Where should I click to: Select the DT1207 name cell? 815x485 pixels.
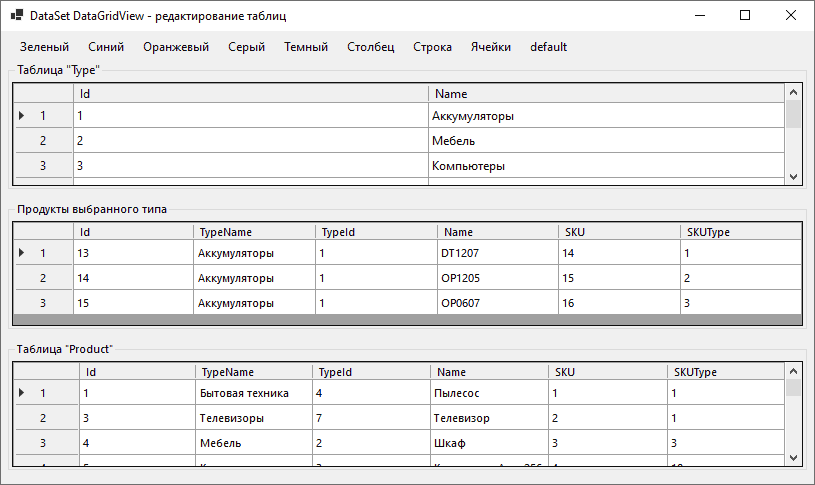498,253
